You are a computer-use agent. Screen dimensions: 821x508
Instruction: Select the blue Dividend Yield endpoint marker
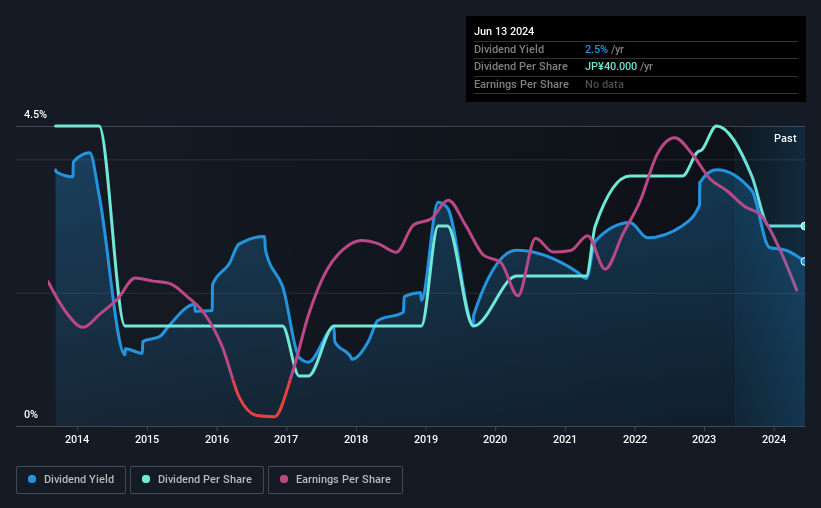(804, 261)
